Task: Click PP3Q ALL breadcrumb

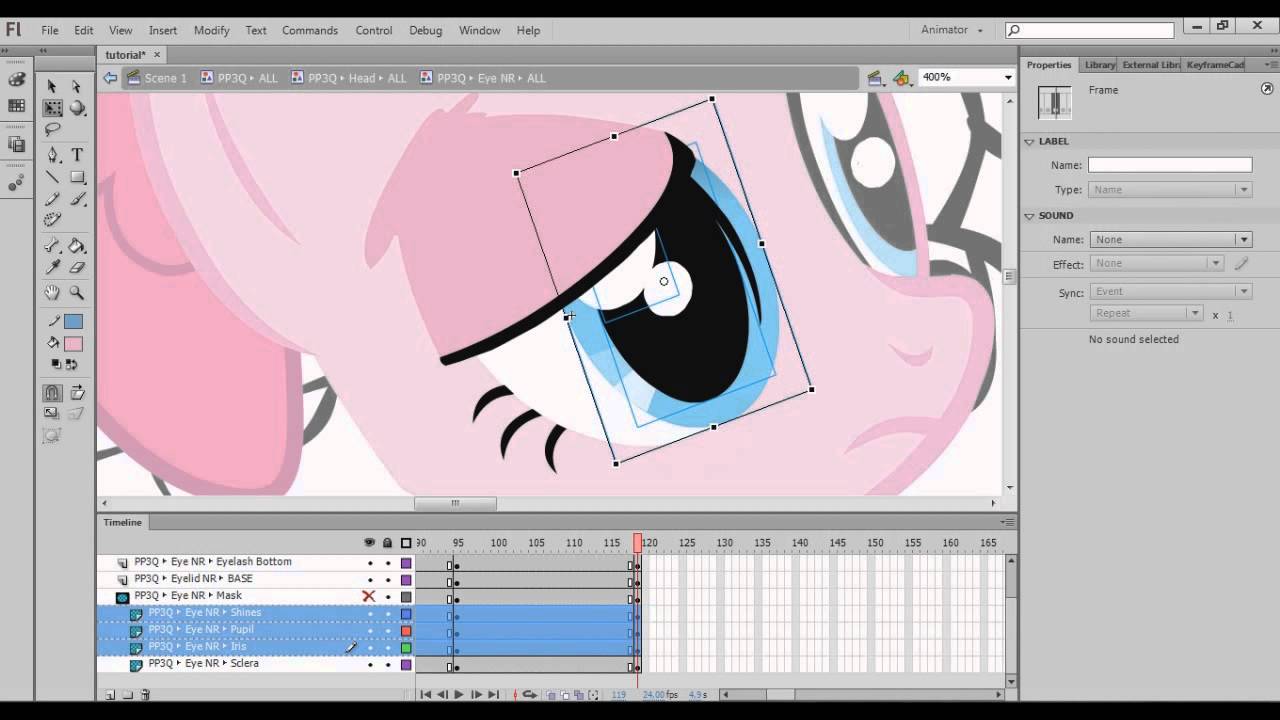Action: click(x=239, y=78)
